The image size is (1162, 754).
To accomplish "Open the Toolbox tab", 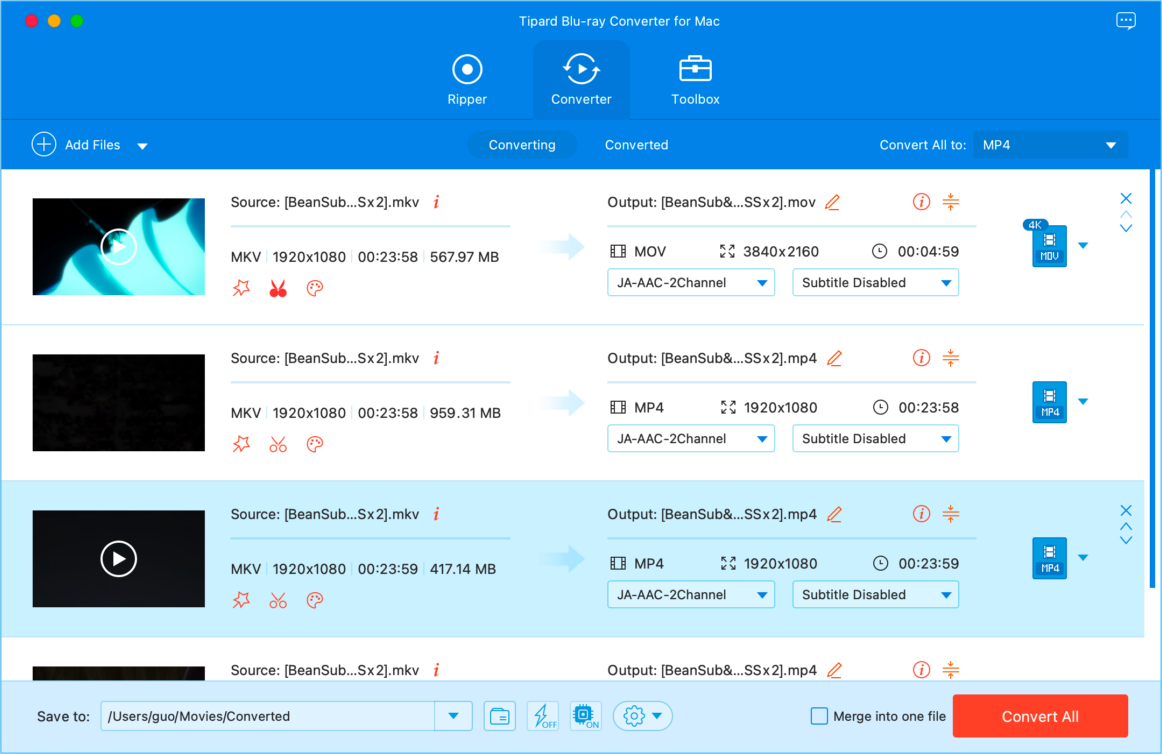I will click(x=695, y=80).
